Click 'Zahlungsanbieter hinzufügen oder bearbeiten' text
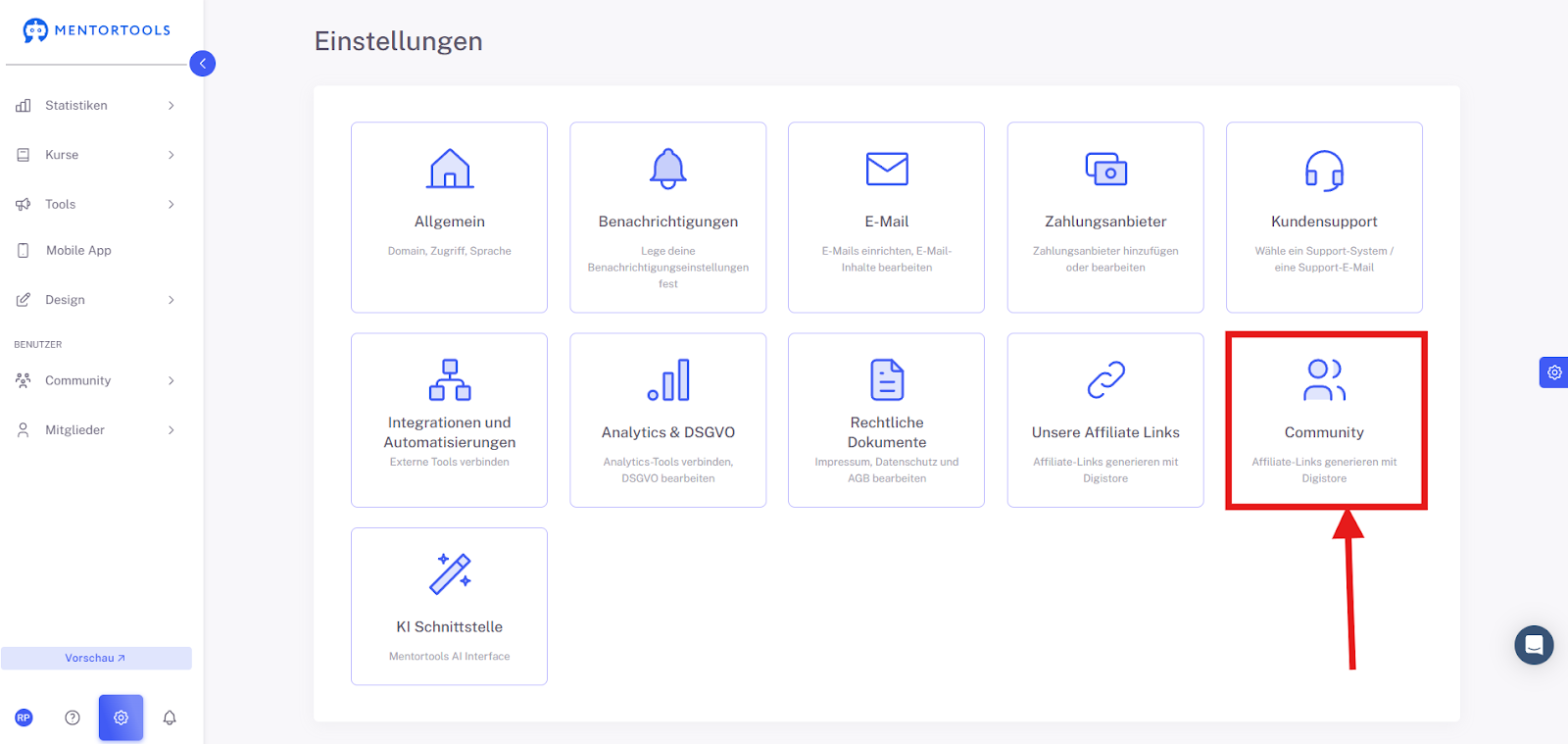The width and height of the screenshot is (1568, 744). coord(1105,260)
